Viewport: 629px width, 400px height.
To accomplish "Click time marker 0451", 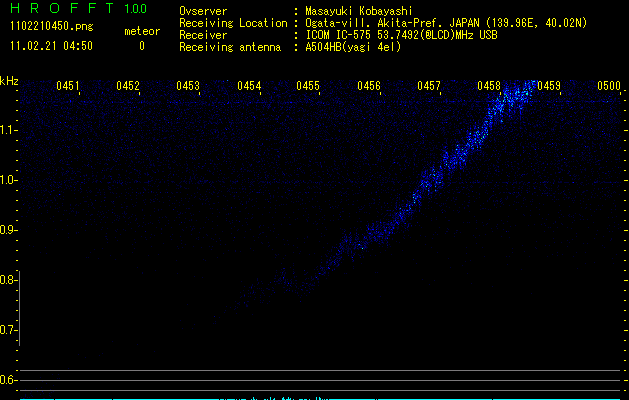I will pyautogui.click(x=68, y=86).
